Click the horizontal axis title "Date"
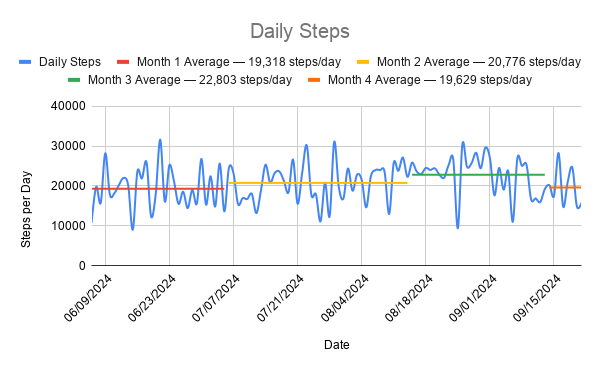The image size is (600, 371). pos(336,345)
